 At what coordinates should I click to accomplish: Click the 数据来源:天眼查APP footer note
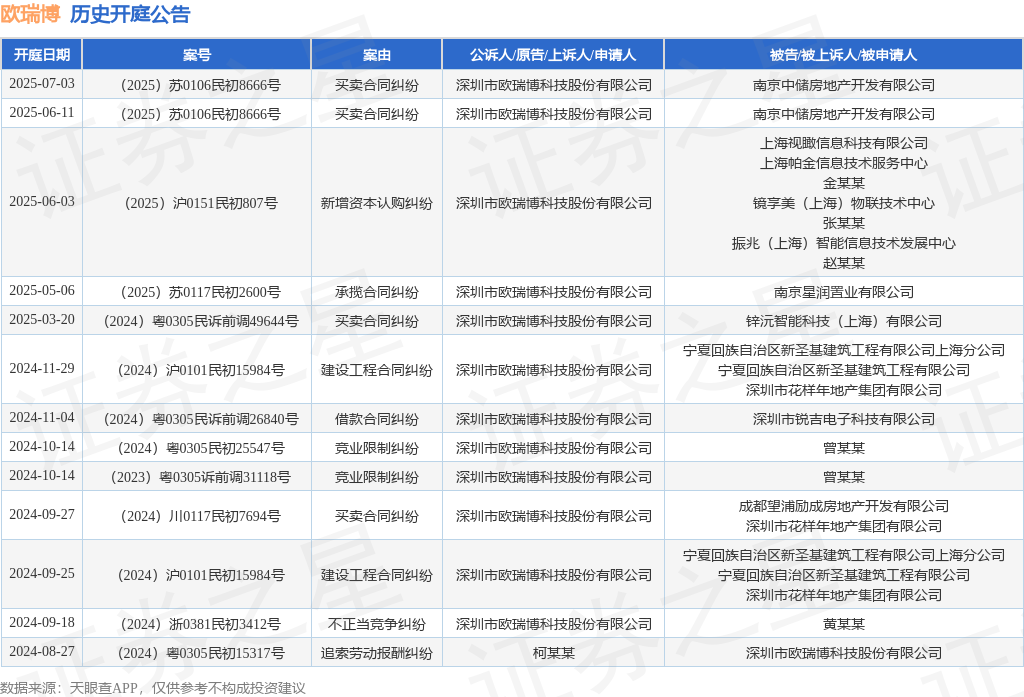point(153,688)
